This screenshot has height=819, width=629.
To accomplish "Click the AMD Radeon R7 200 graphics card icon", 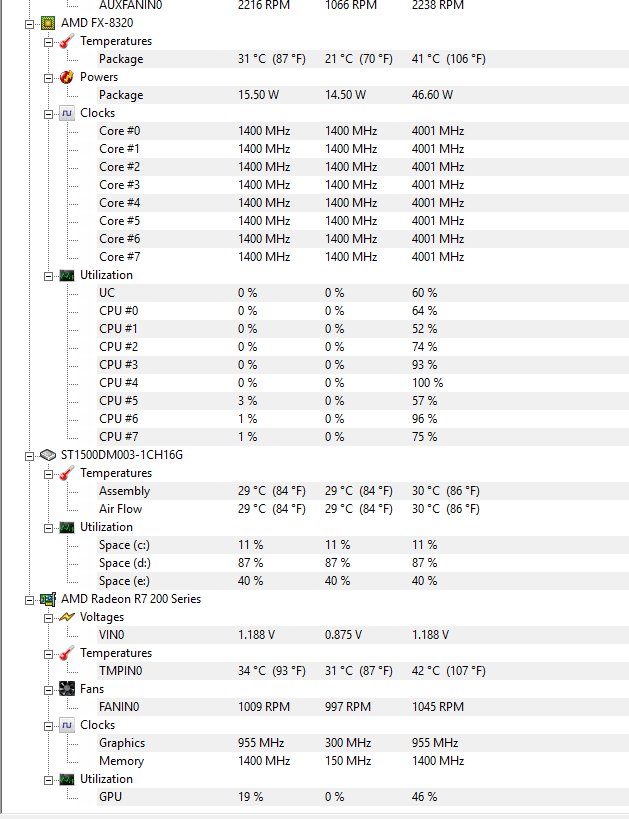I will point(48,599).
